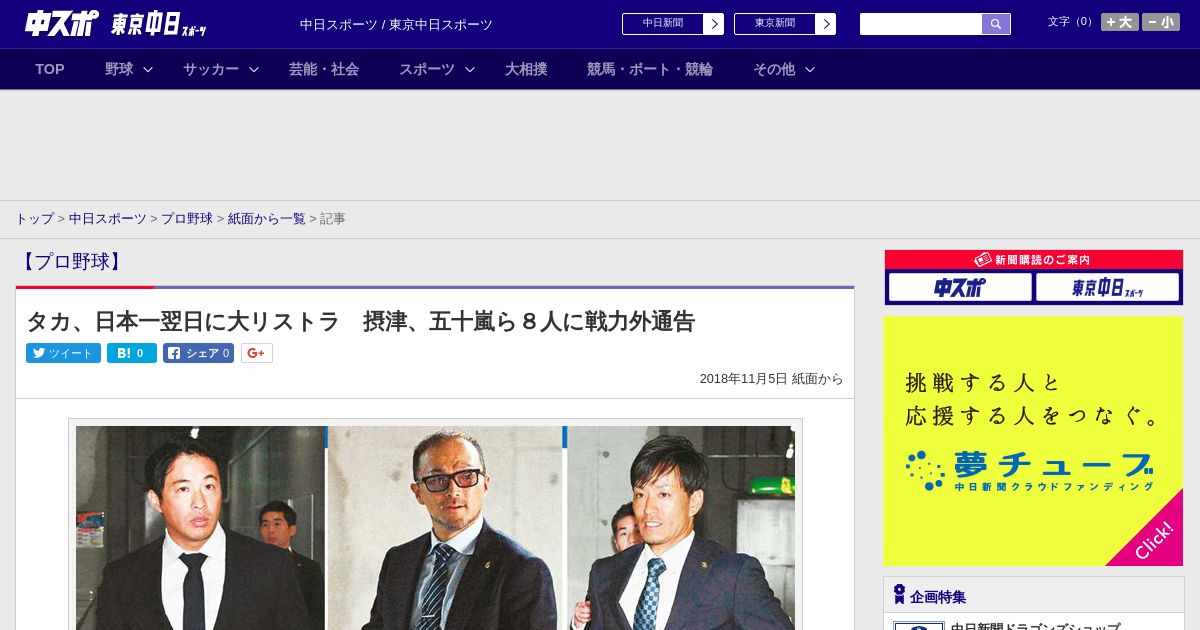Image resolution: width=1200 pixels, height=630 pixels.
Task: Share article via Twitter ツイート button
Action: coord(63,353)
